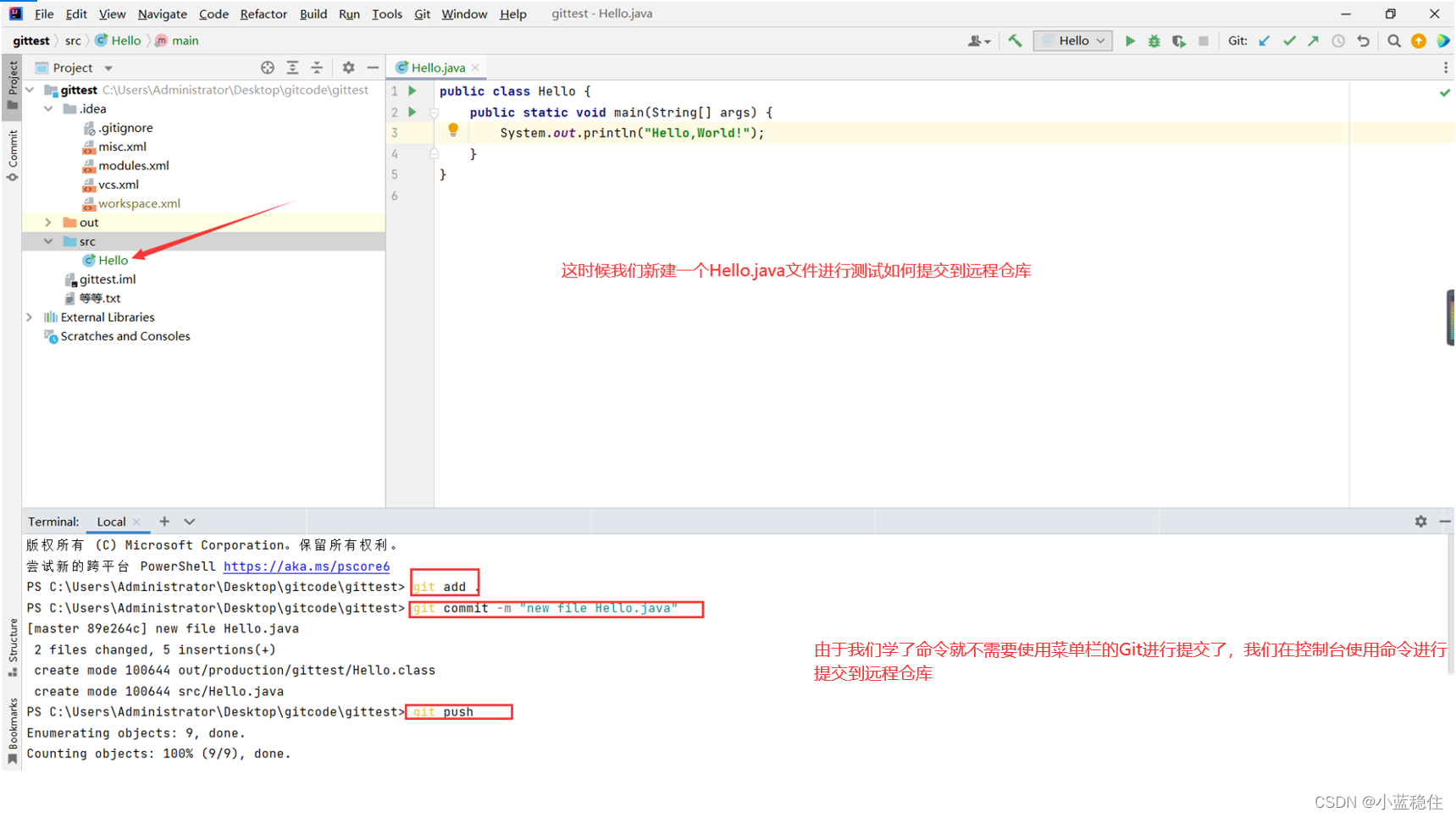Run with coverage icon in toolbar
The image size is (1456, 818).
[1179, 41]
